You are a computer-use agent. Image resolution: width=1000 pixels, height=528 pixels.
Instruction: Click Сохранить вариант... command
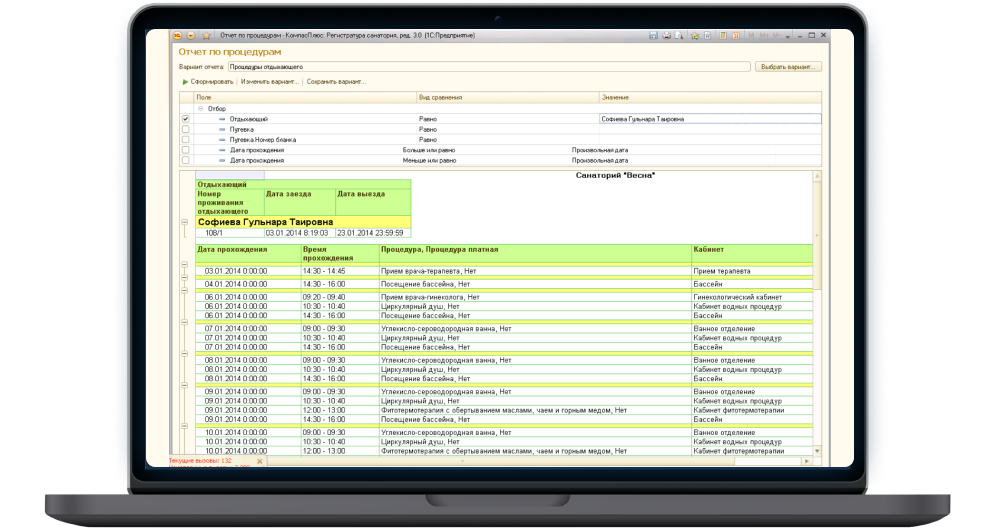336,81
